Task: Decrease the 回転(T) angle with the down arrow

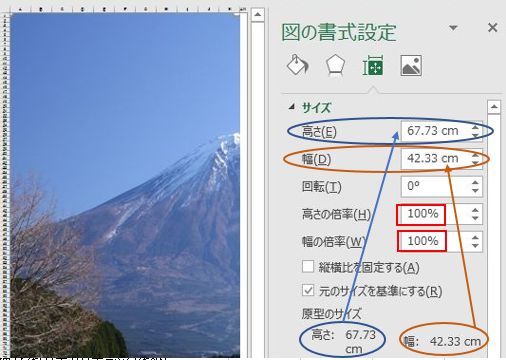Action: coord(476,191)
